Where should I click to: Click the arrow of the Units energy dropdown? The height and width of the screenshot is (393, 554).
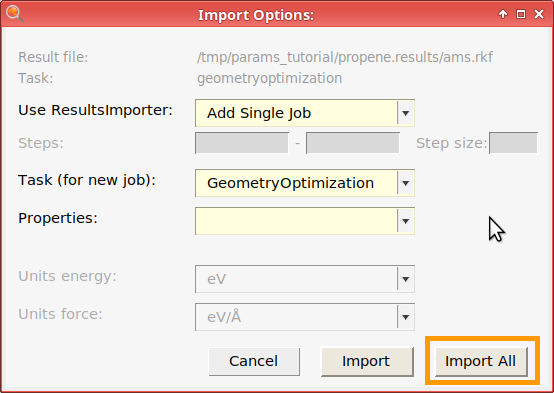406,280
